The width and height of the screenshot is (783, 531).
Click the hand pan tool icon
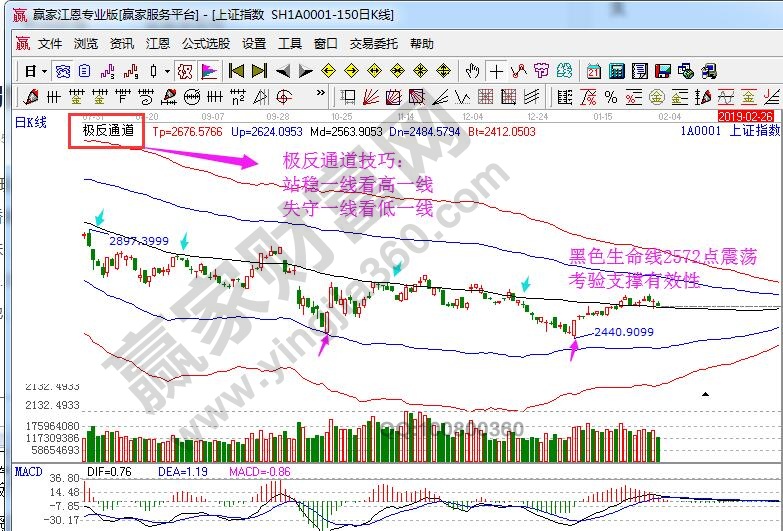(473, 71)
